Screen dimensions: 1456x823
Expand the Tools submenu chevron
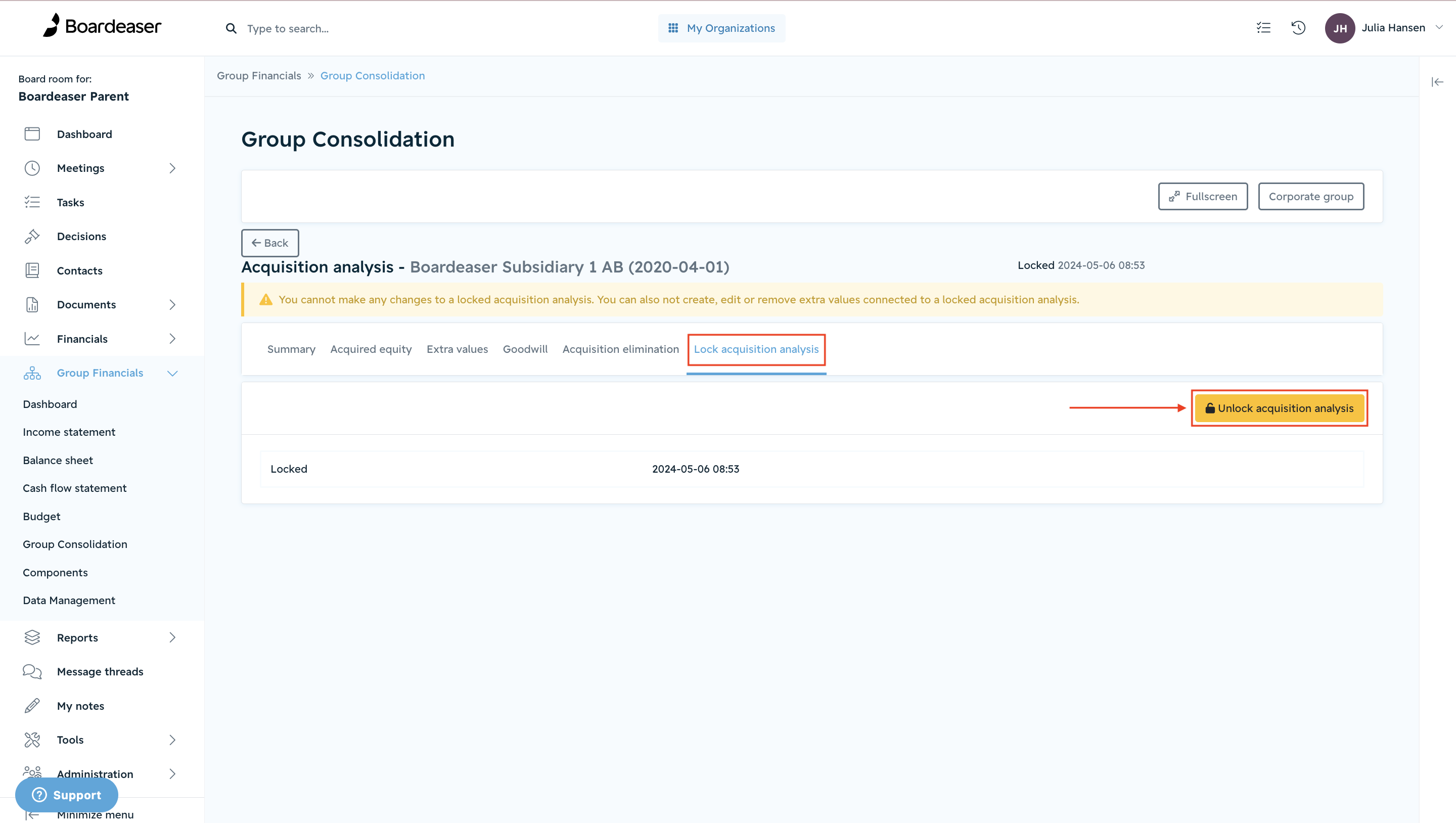click(x=172, y=740)
